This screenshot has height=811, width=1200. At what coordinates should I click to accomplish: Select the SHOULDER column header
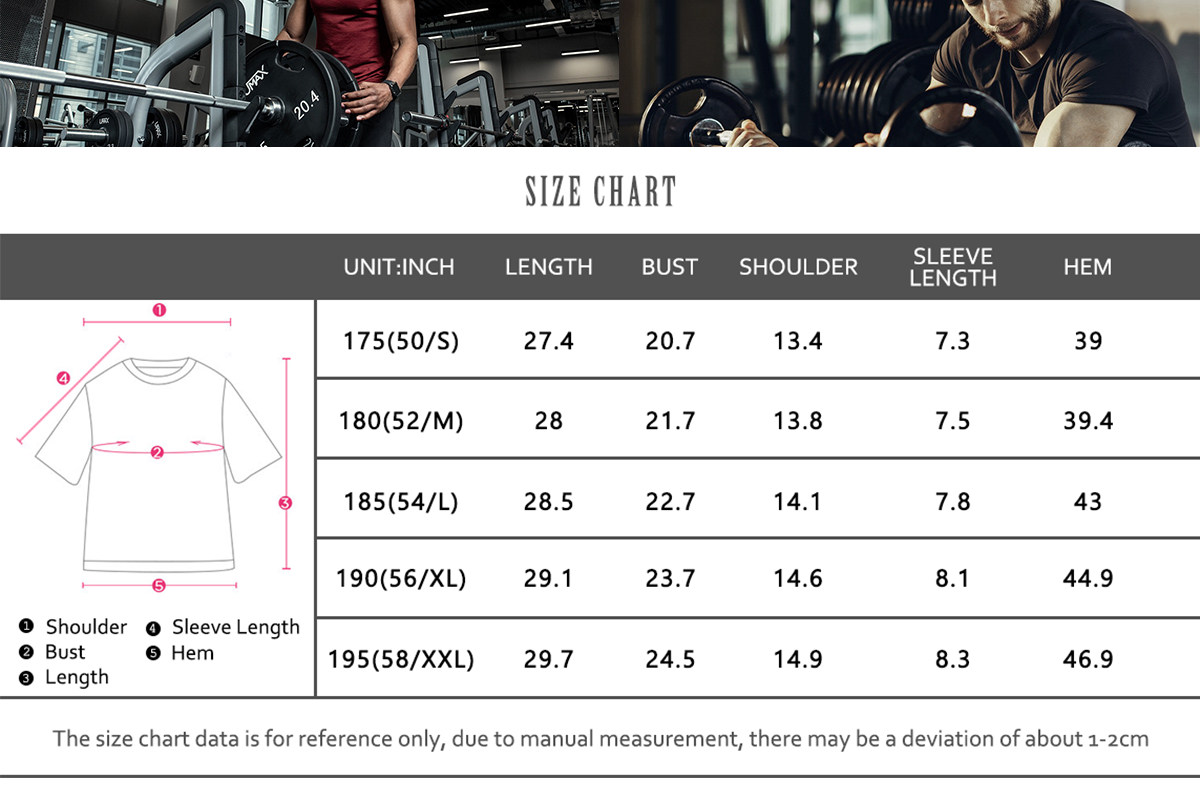798,267
